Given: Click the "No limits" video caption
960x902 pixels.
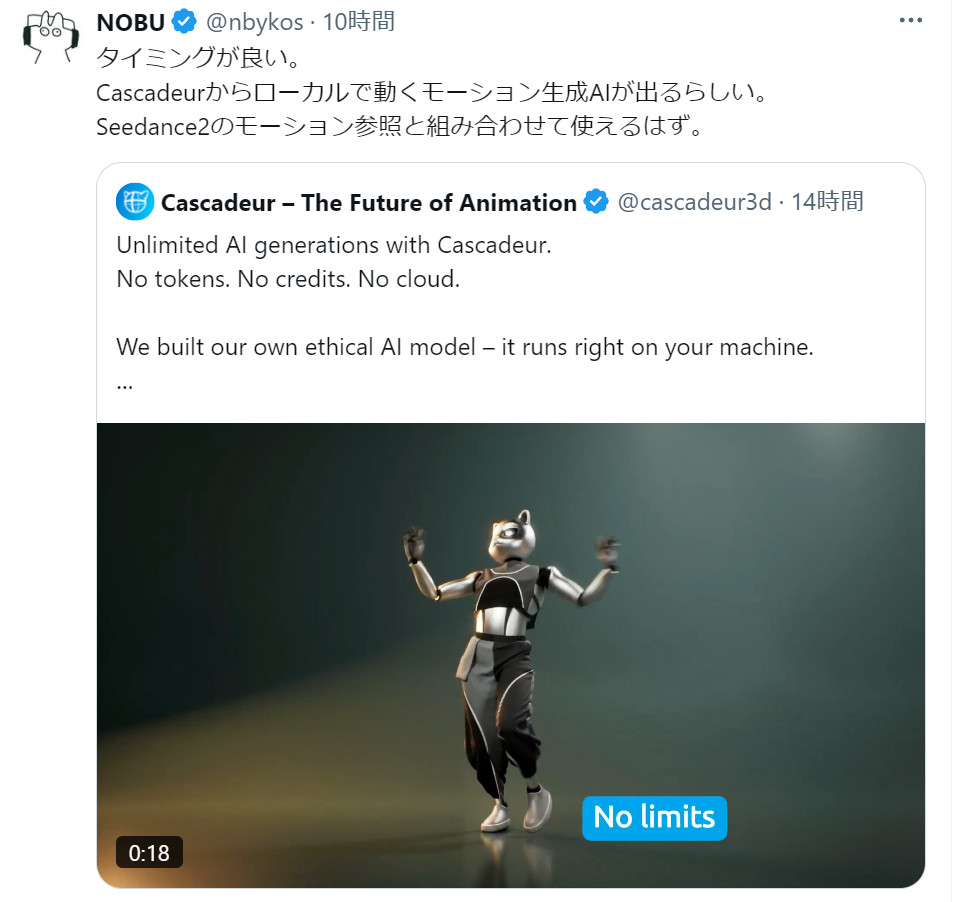Looking at the screenshot, I should pyautogui.click(x=654, y=817).
